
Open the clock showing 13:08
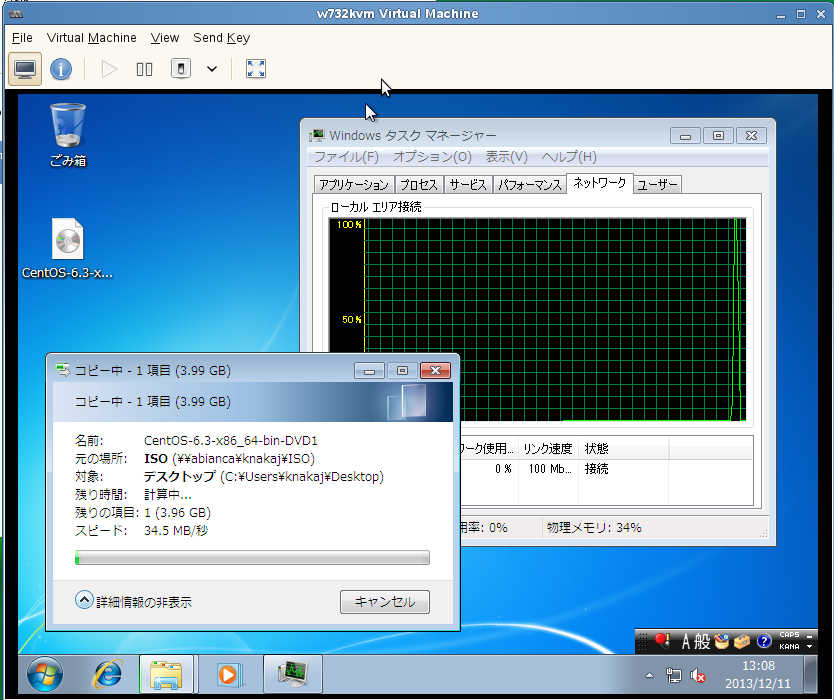758,674
